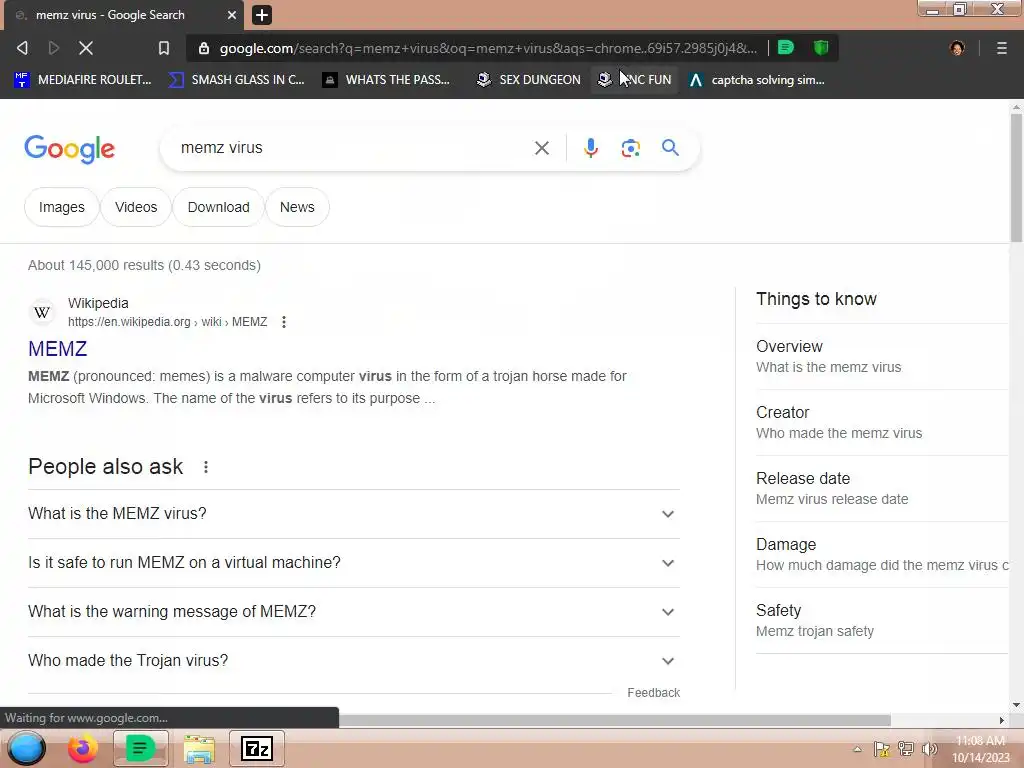The image size is (1024, 768).
Task: Open the VNC FUN bookmark
Action: pyautogui.click(x=635, y=80)
